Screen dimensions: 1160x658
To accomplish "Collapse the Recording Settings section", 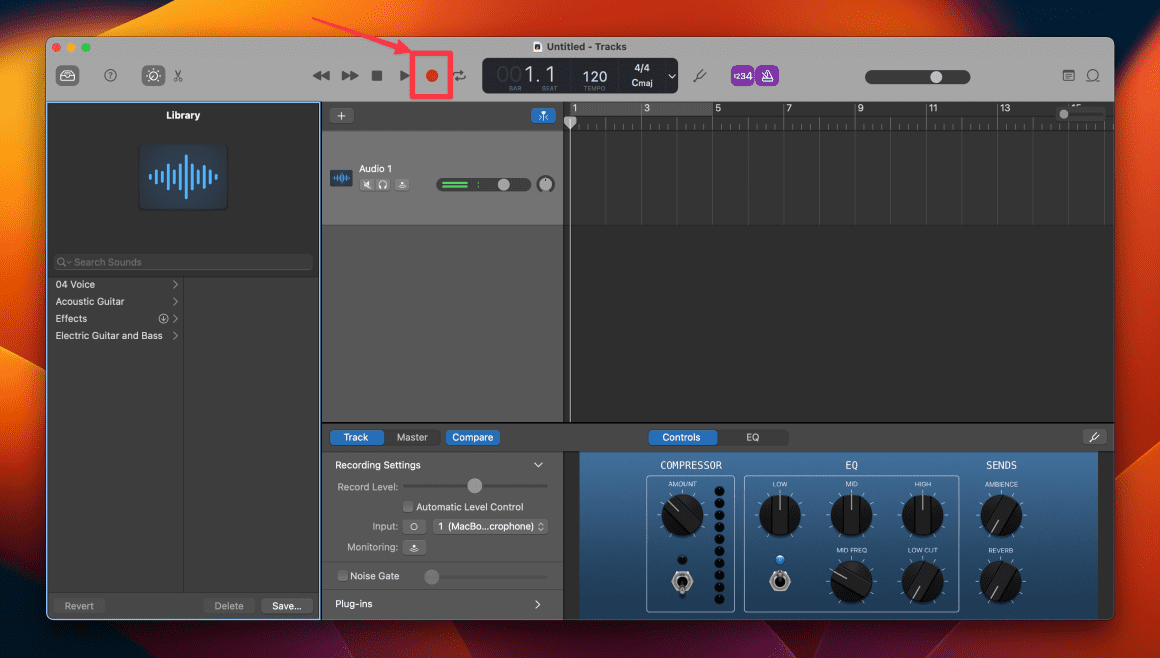I will 538,464.
